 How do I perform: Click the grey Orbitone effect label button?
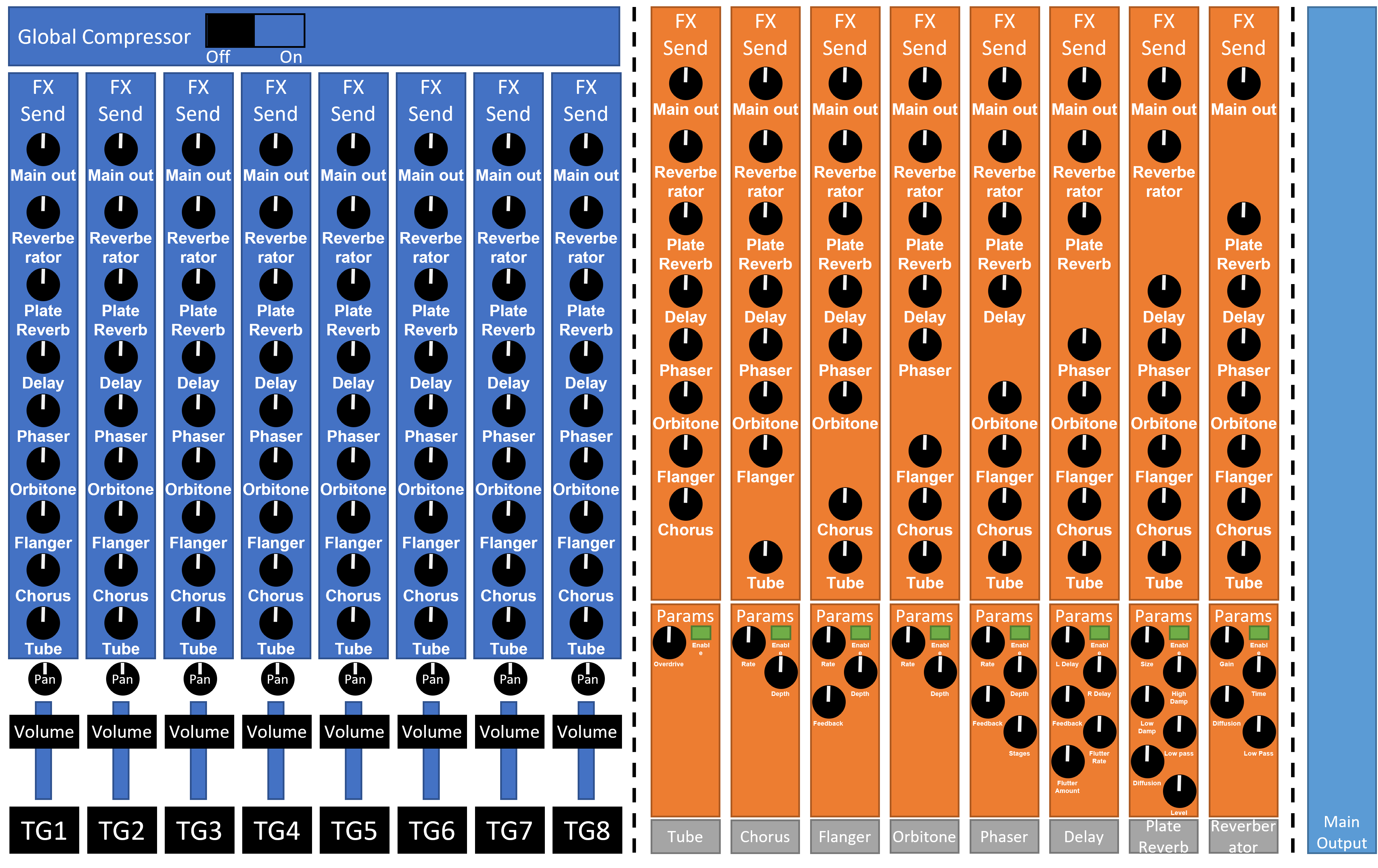(925, 837)
